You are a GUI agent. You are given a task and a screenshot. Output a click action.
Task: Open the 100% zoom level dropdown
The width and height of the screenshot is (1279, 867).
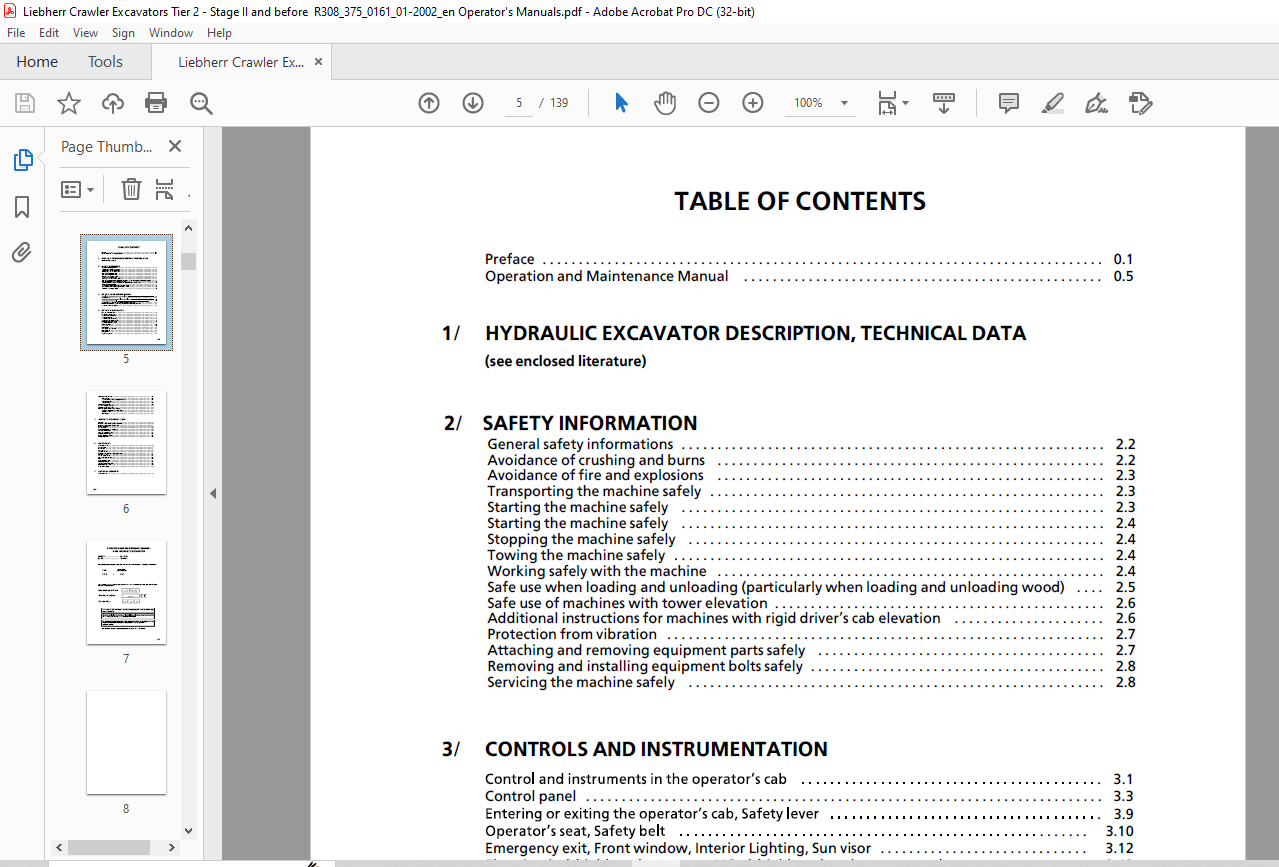(x=844, y=103)
